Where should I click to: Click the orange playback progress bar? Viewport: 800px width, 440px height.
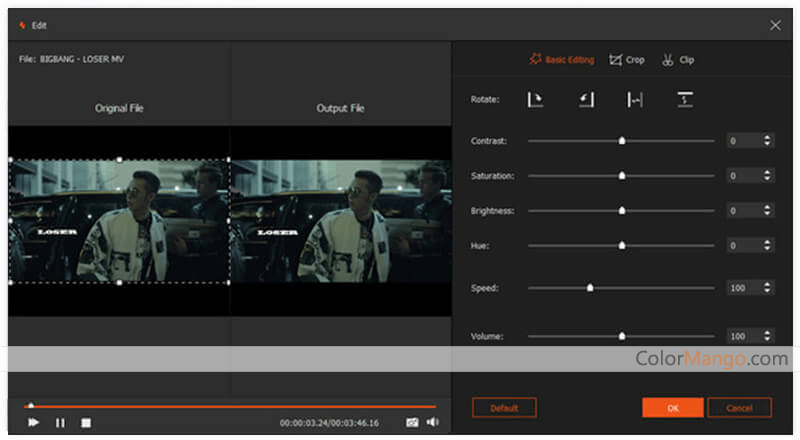tap(230, 407)
